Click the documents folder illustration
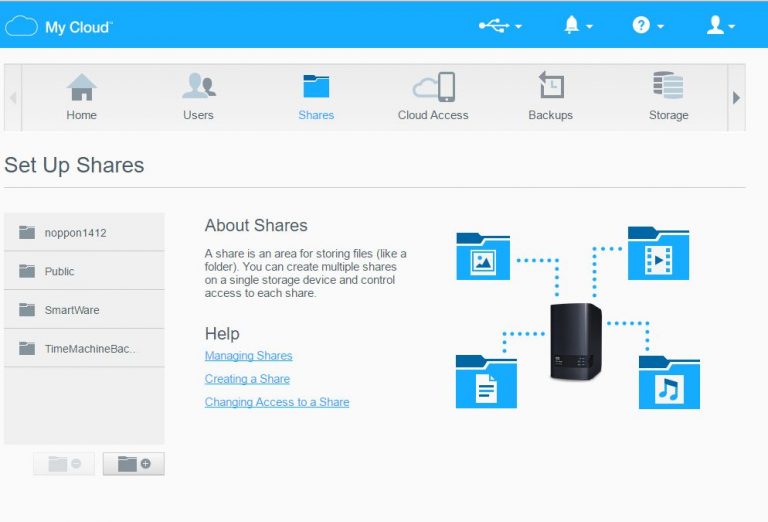The width and height of the screenshot is (768, 522). pos(486,381)
